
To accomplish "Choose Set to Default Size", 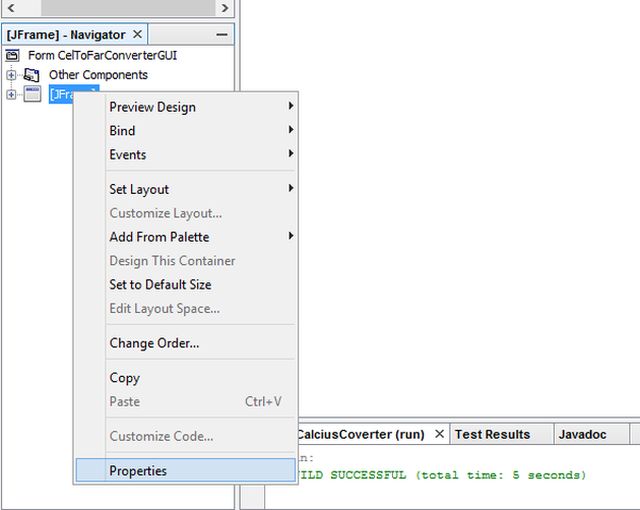I will [x=186, y=284].
